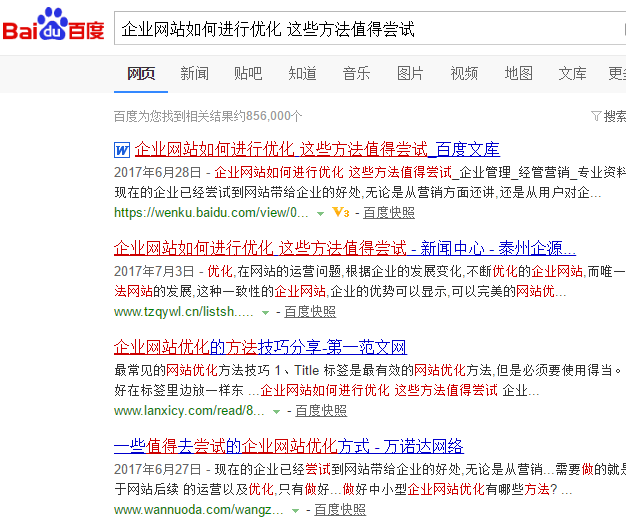Switch to the 新闻 tab
The height and width of the screenshot is (525, 626).
[x=195, y=73]
